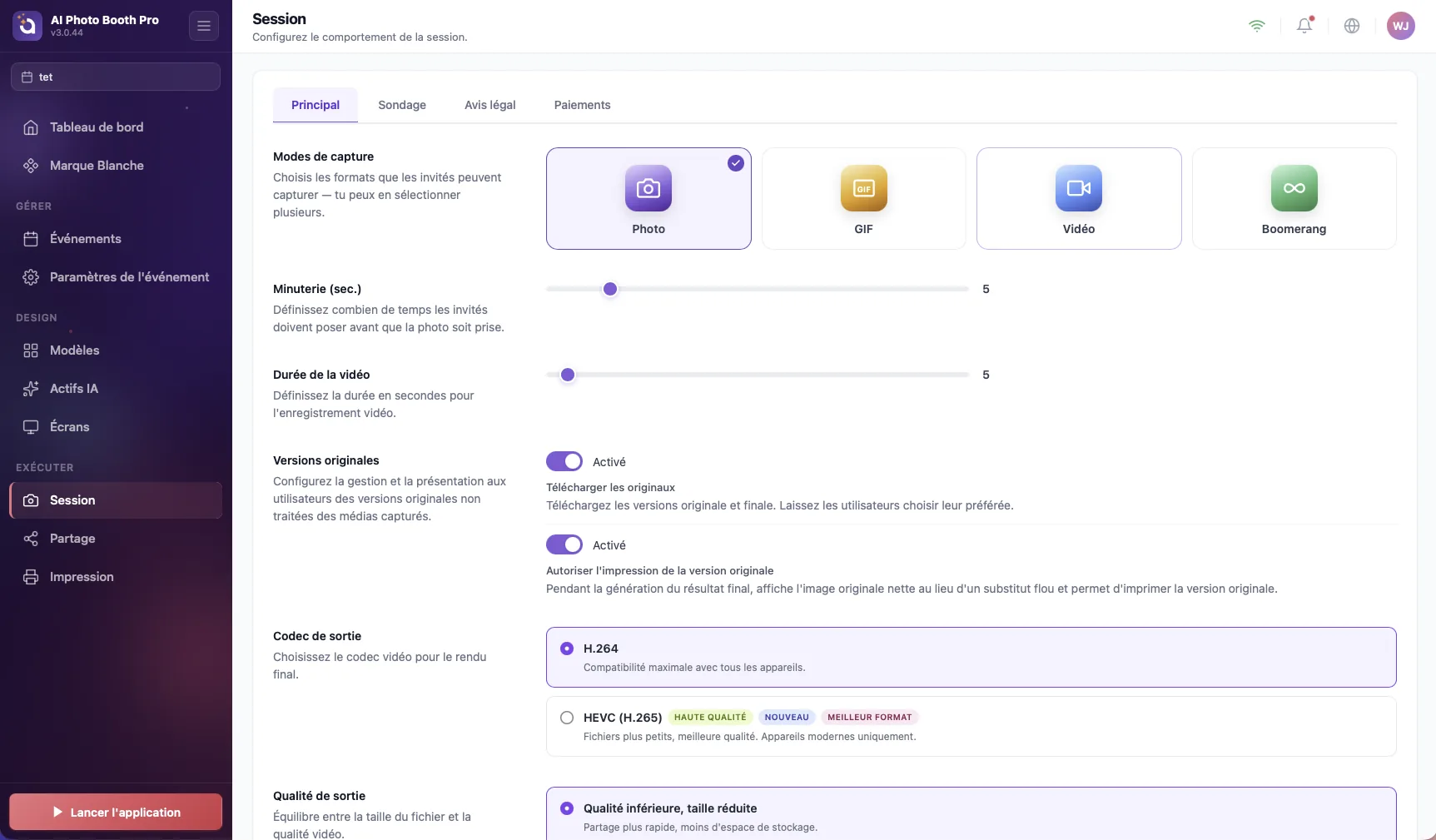
Task: Click the NOUVEAU badge
Action: tap(787, 718)
